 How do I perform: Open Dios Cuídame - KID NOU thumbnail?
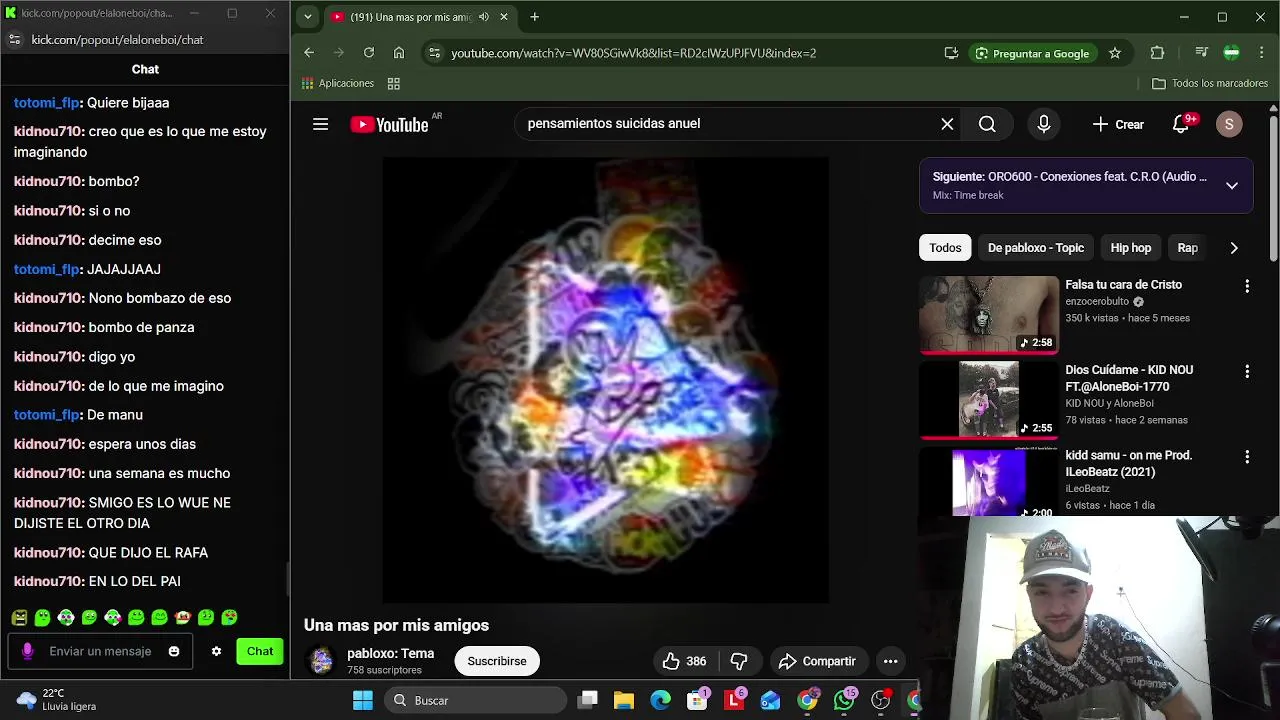coord(989,400)
